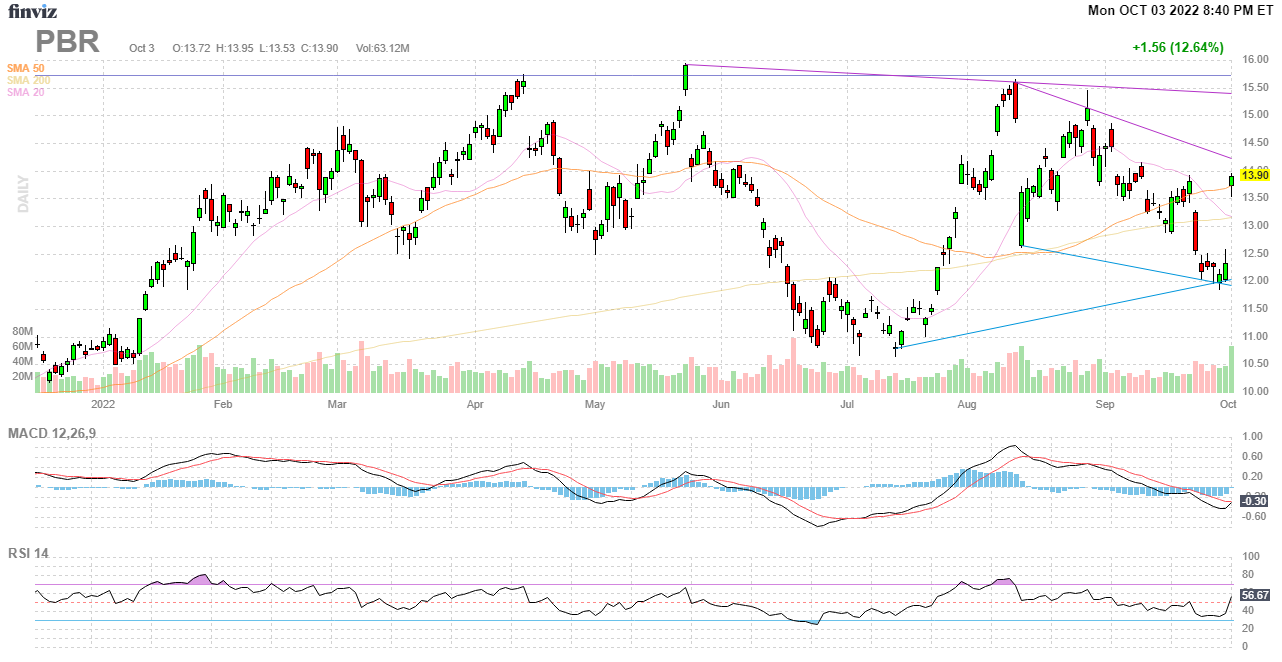
Task: Click the MACD 12,26,9 indicator title
Action: pos(59,433)
